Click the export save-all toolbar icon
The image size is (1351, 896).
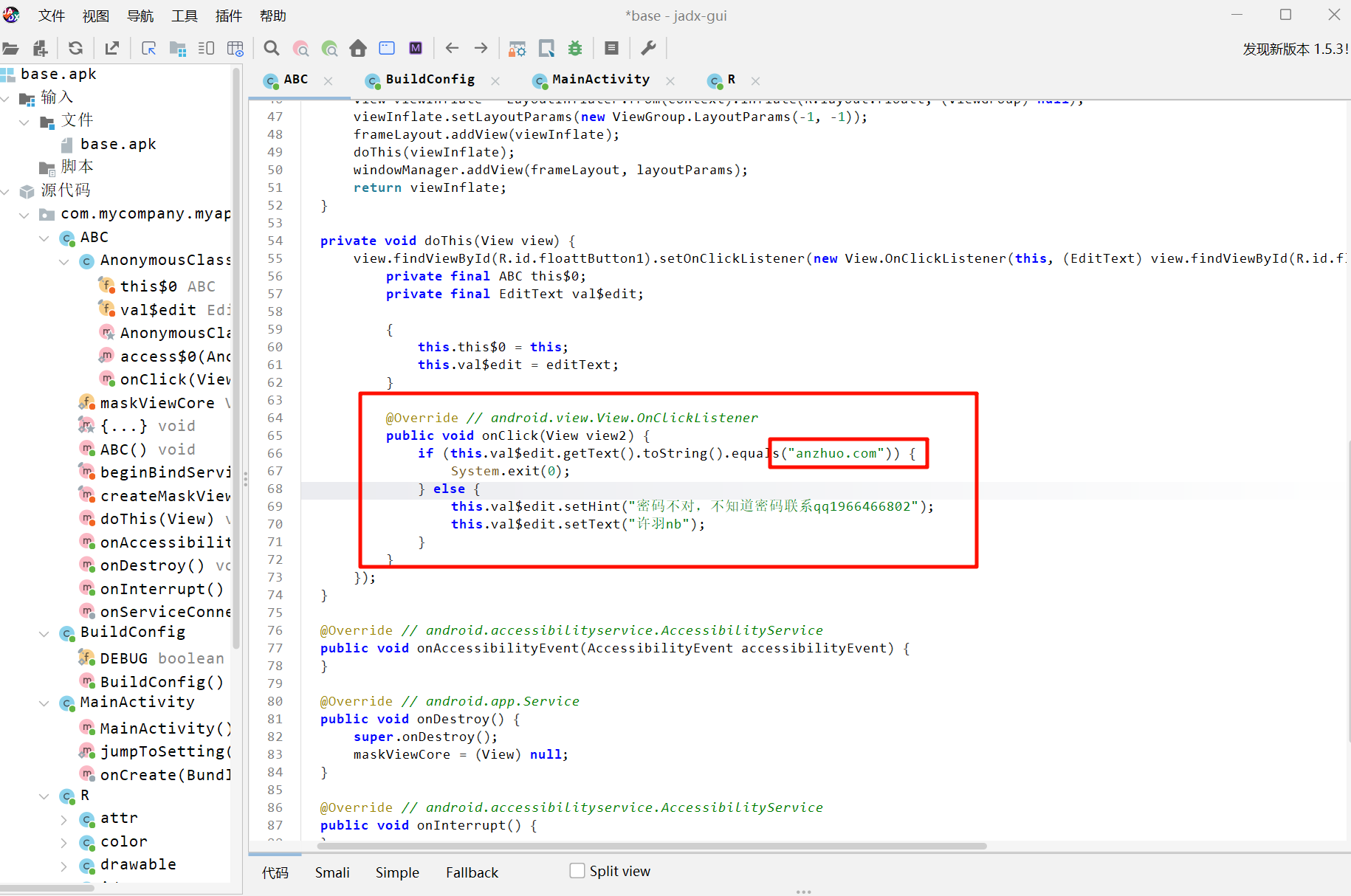[x=112, y=49]
